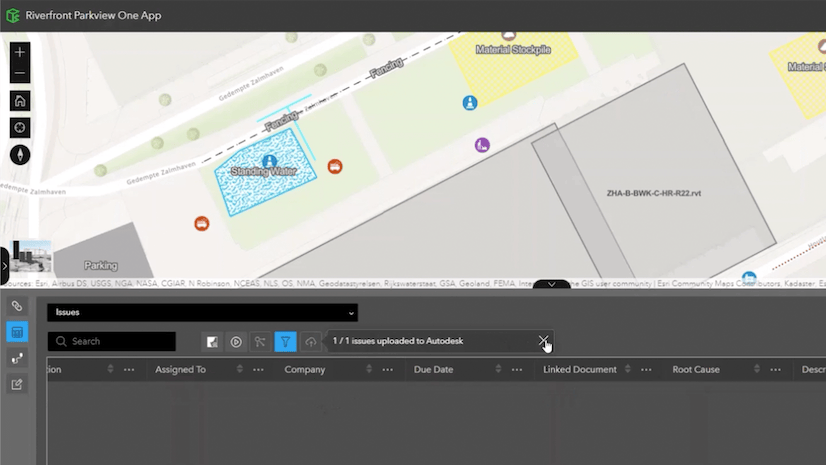
Task: Click the purple map marker
Action: [482, 145]
